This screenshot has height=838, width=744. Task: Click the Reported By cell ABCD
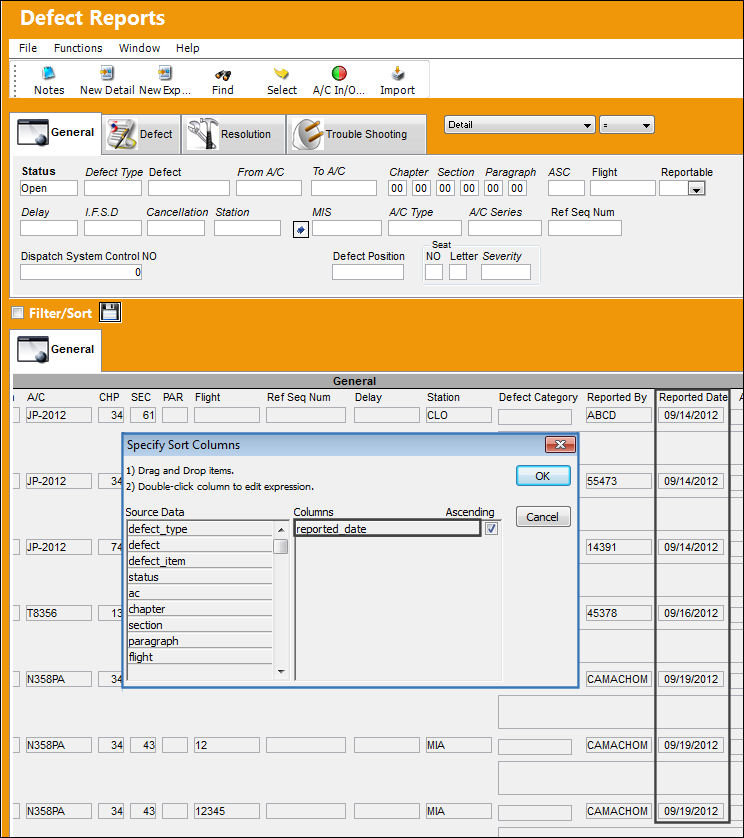click(619, 415)
